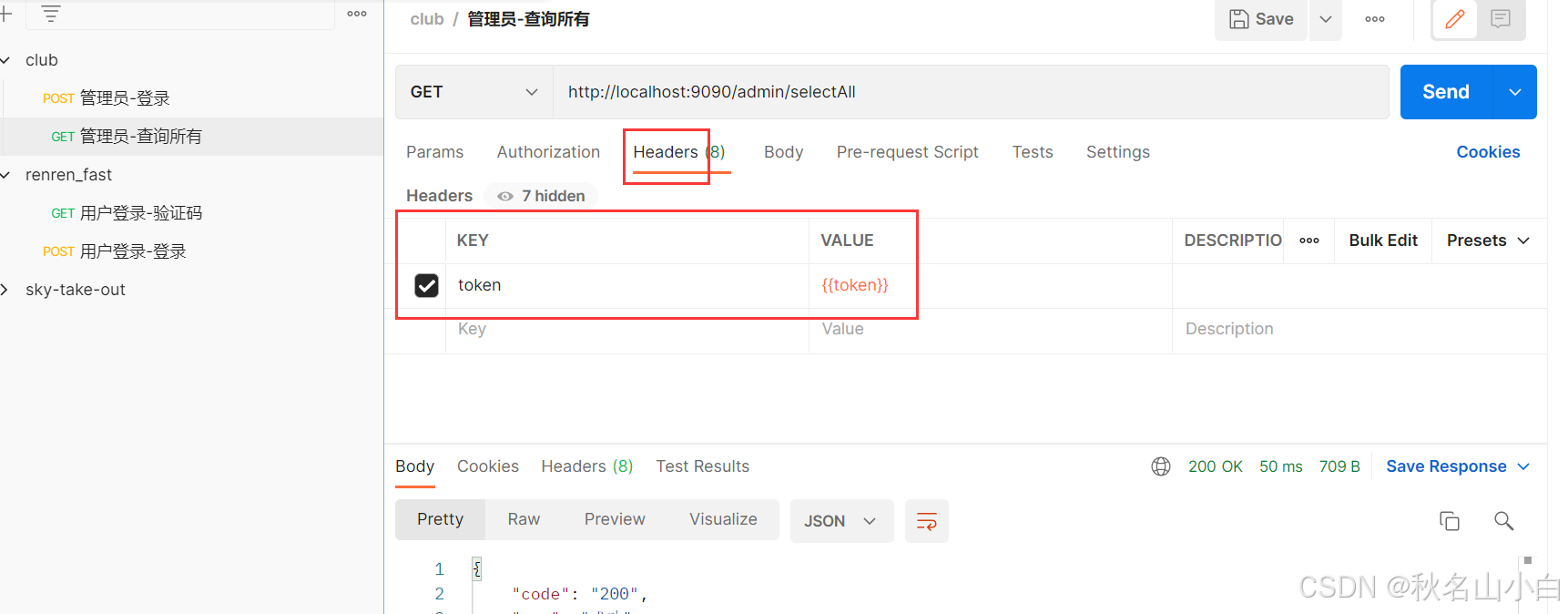Collapse the club collection
This screenshot has height=614, width=1568.
pyautogui.click(x=5, y=60)
